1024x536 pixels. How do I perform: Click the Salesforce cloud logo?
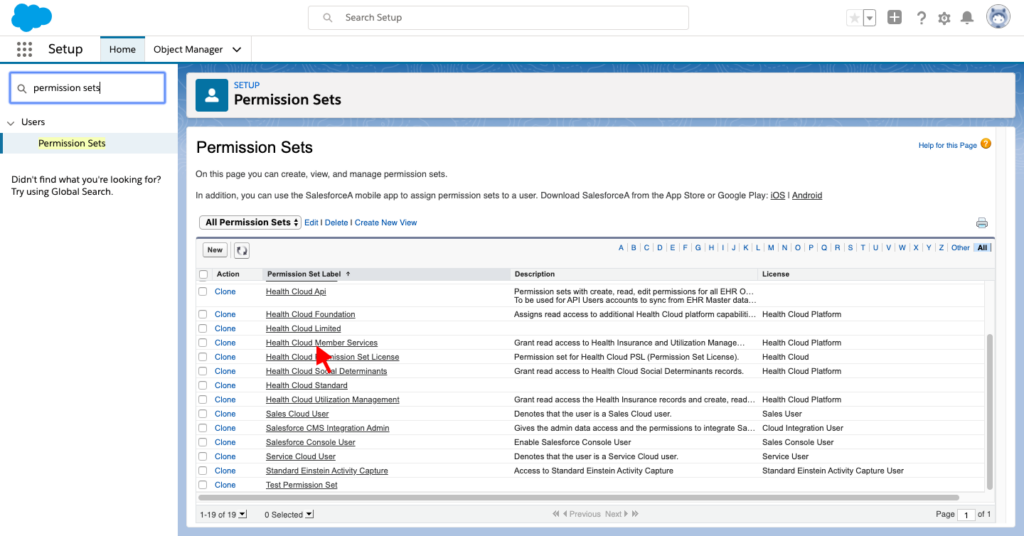31,17
